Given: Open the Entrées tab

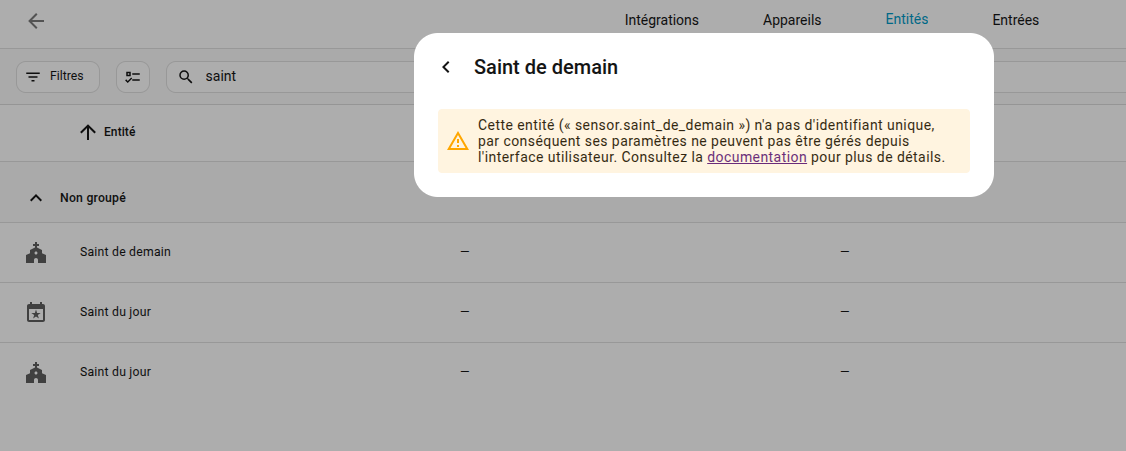Looking at the screenshot, I should (1015, 20).
